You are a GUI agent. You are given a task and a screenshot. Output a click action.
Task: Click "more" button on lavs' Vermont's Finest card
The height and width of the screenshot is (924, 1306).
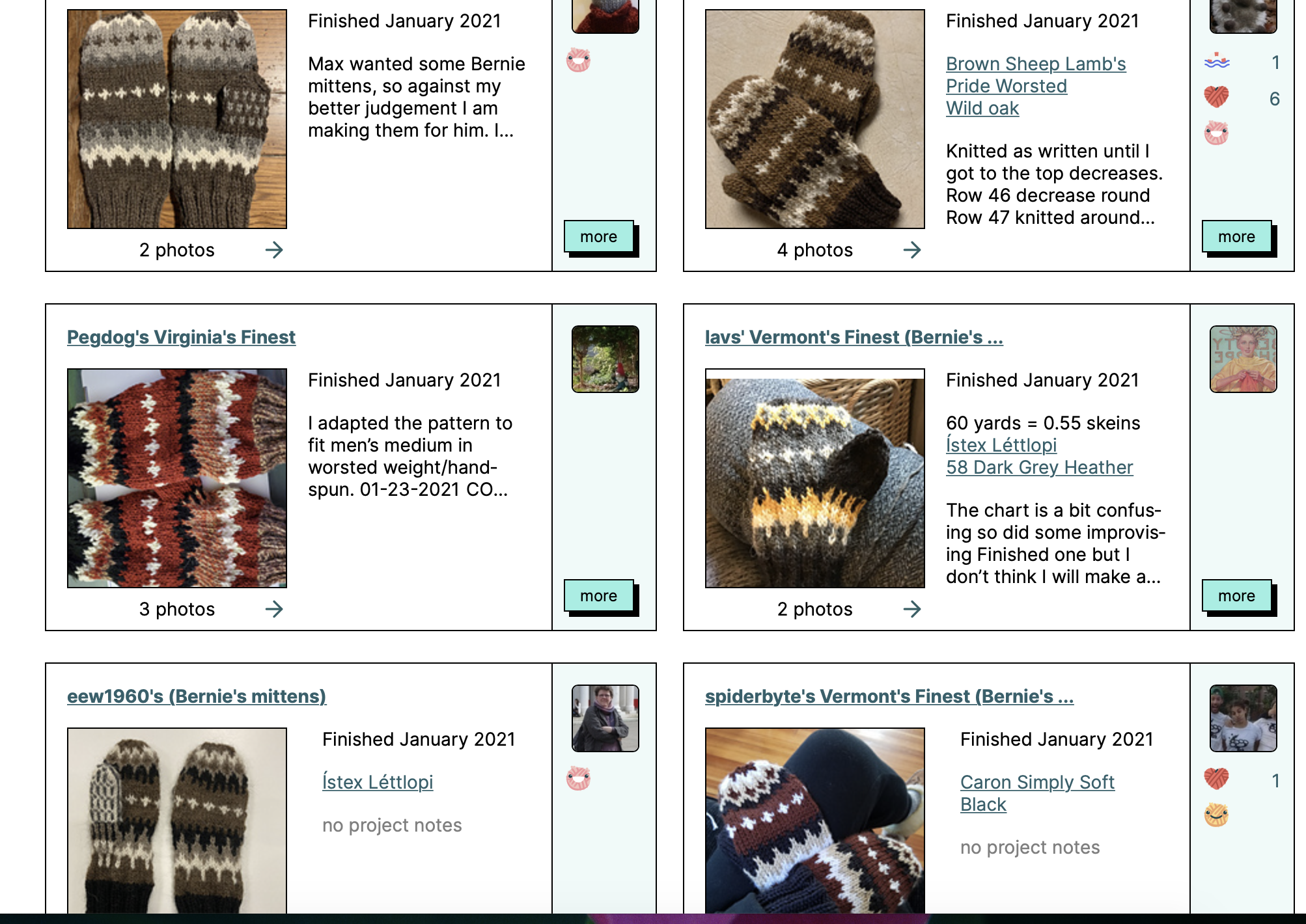[x=1237, y=596]
